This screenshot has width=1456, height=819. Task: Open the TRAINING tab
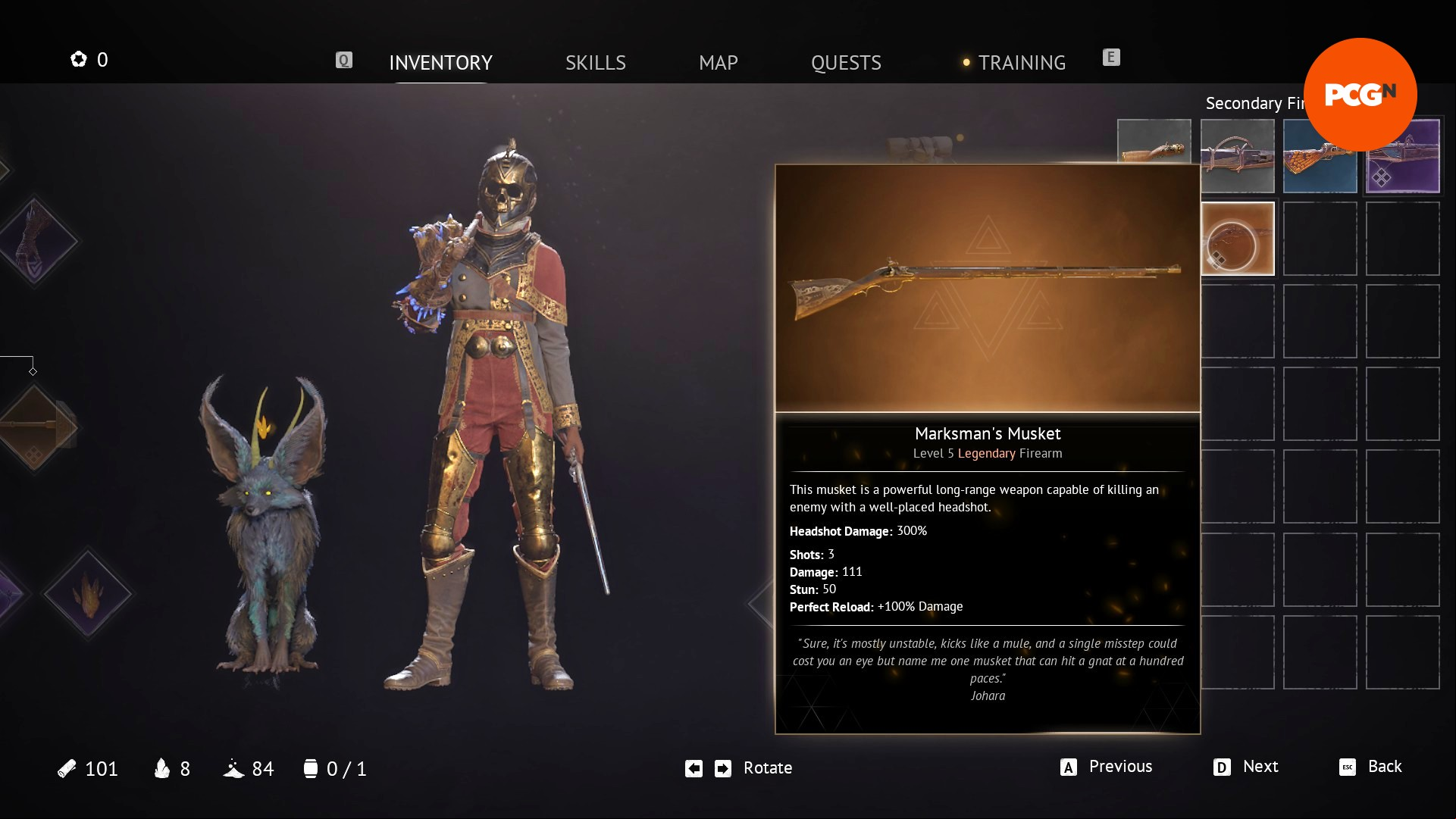[x=1021, y=62]
